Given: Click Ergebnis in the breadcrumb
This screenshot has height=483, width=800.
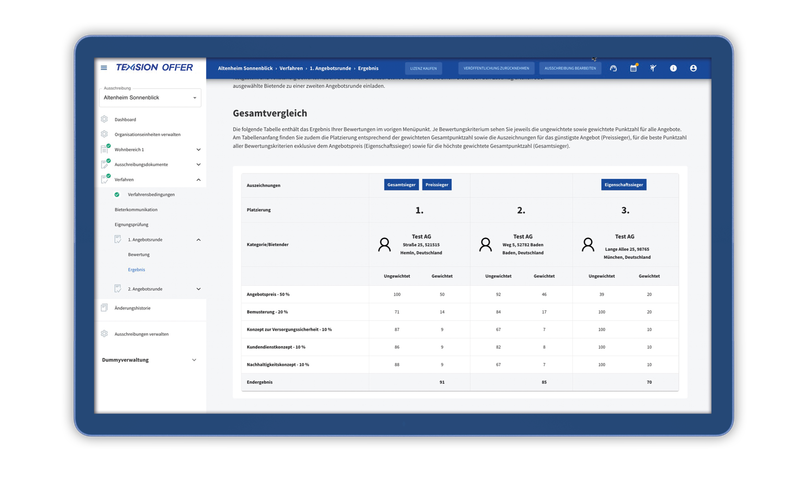Looking at the screenshot, I should point(368,68).
